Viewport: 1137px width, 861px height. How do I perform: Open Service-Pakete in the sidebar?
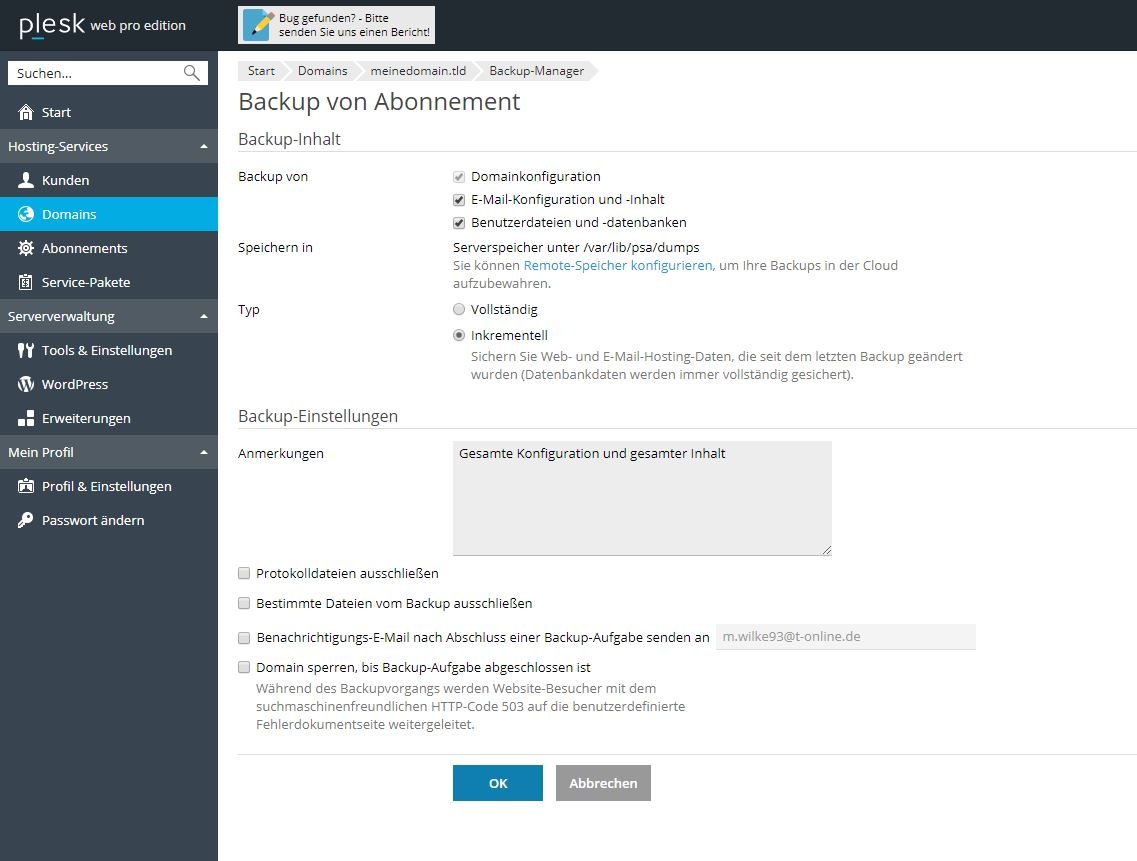109,282
